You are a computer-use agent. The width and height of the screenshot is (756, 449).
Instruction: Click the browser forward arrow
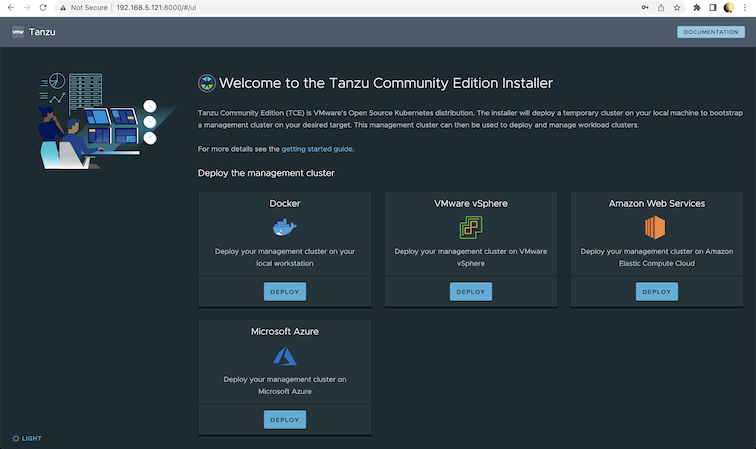27,8
